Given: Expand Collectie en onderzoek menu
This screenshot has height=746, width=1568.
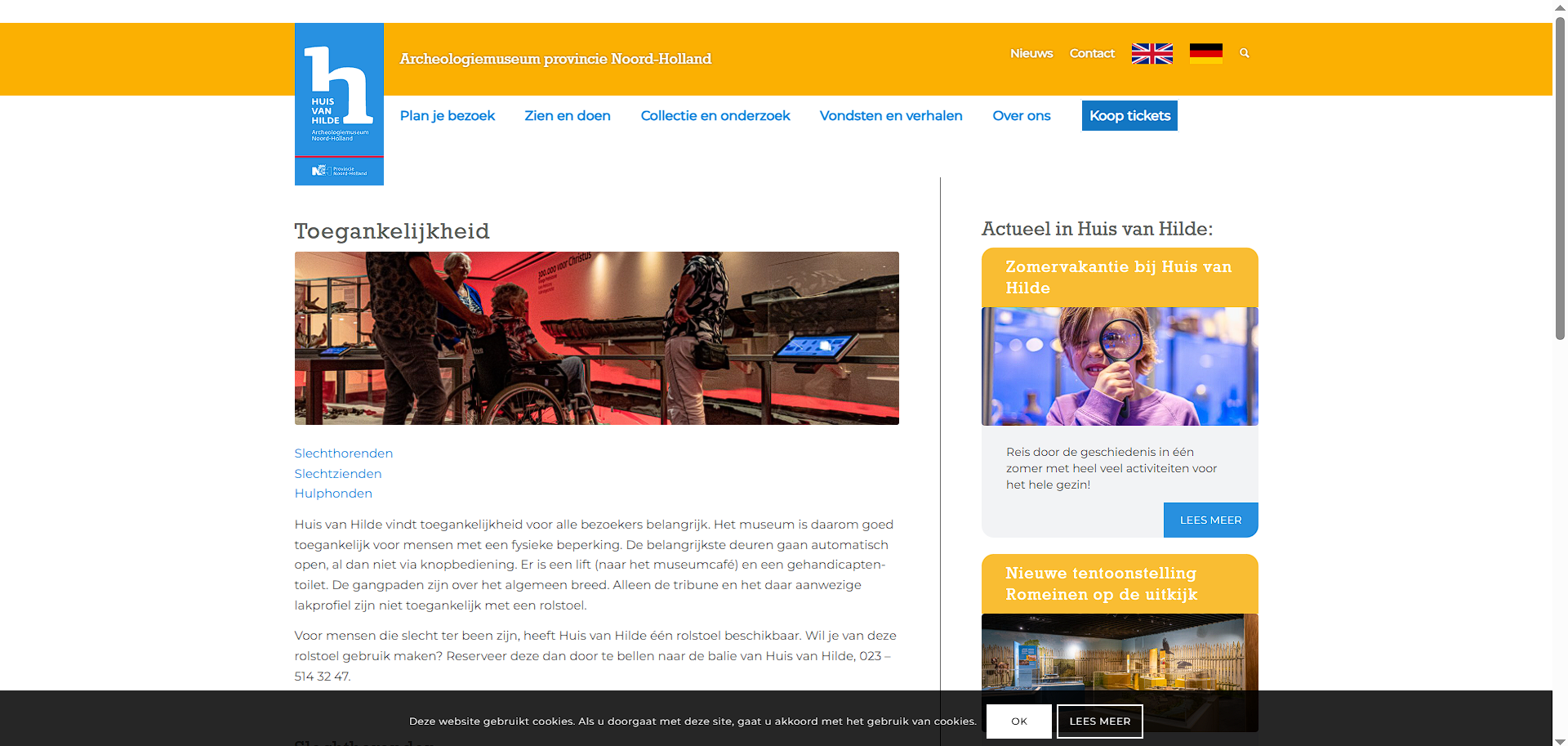Looking at the screenshot, I should pyautogui.click(x=715, y=116).
